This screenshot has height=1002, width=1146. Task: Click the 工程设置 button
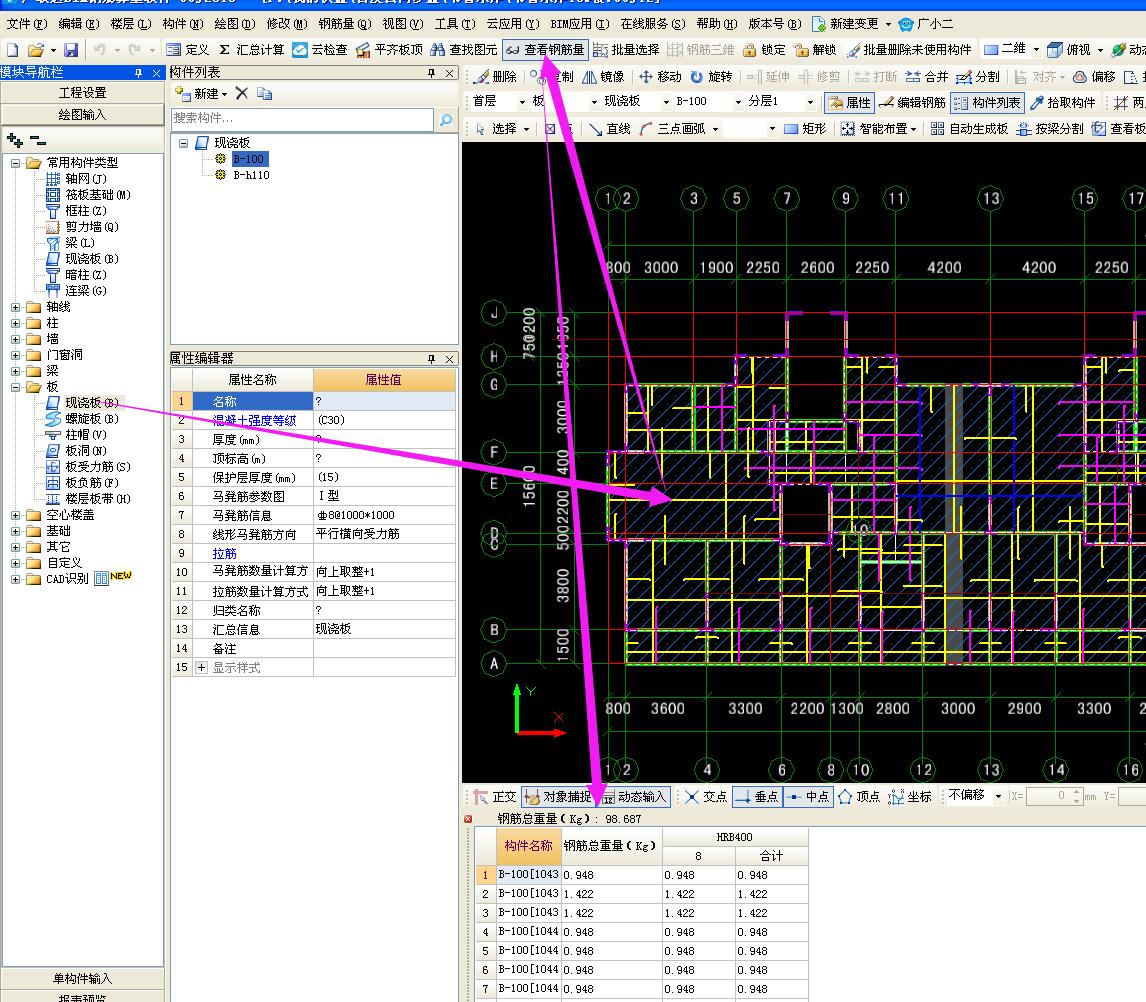pos(83,93)
